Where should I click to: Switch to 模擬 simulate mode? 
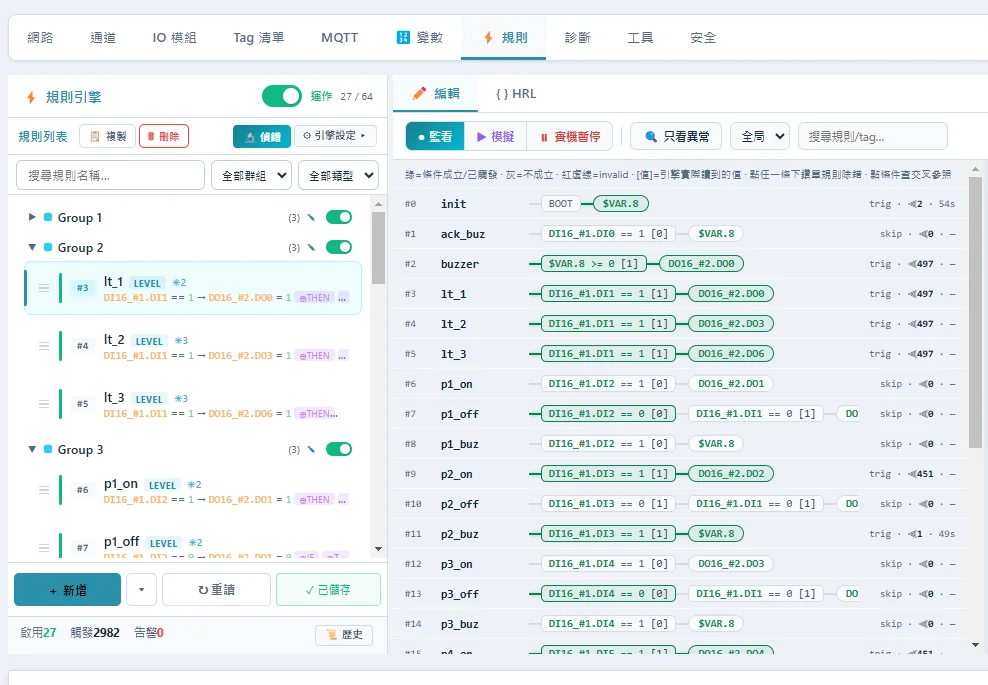click(495, 136)
